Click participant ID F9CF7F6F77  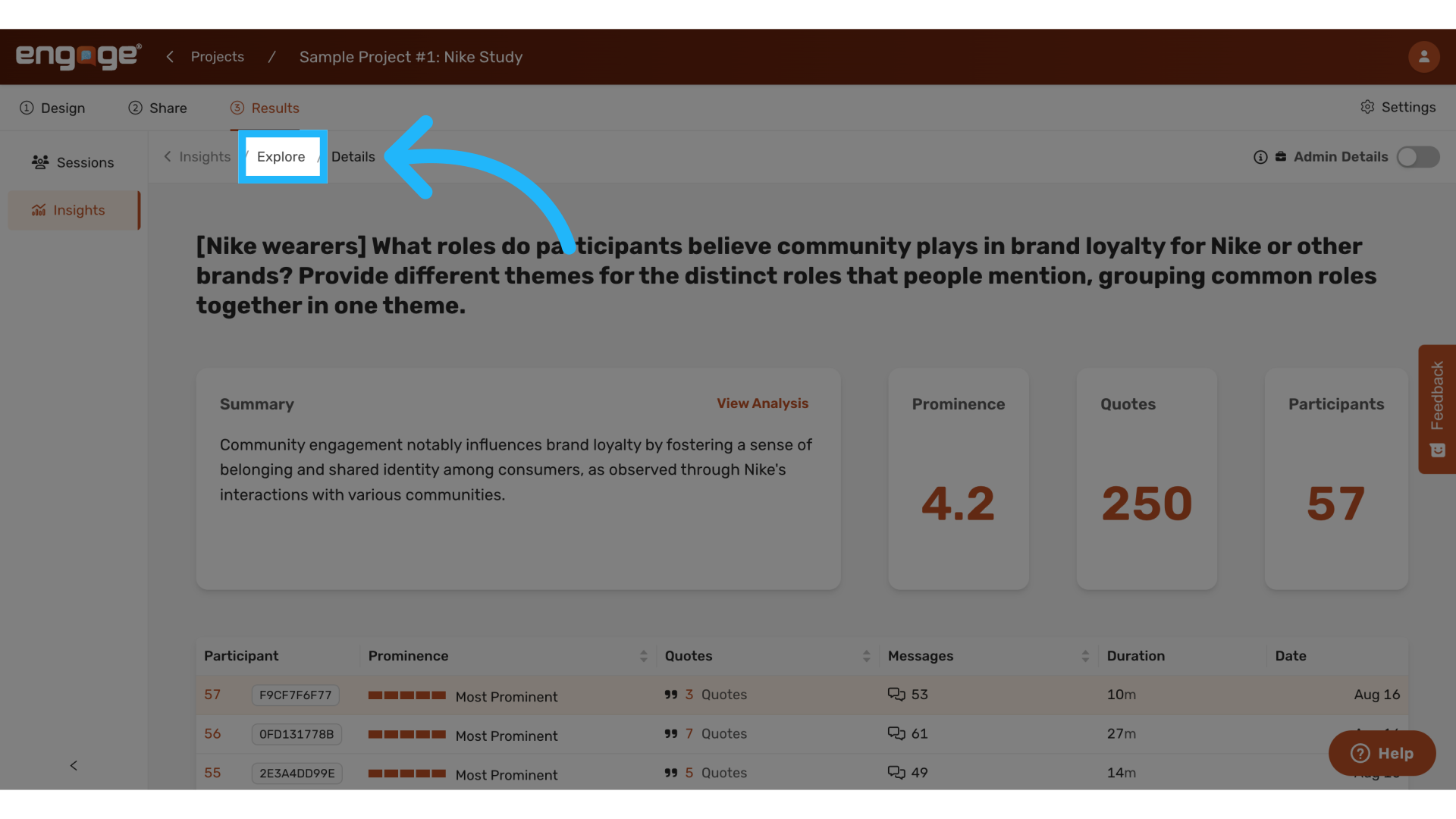(296, 695)
